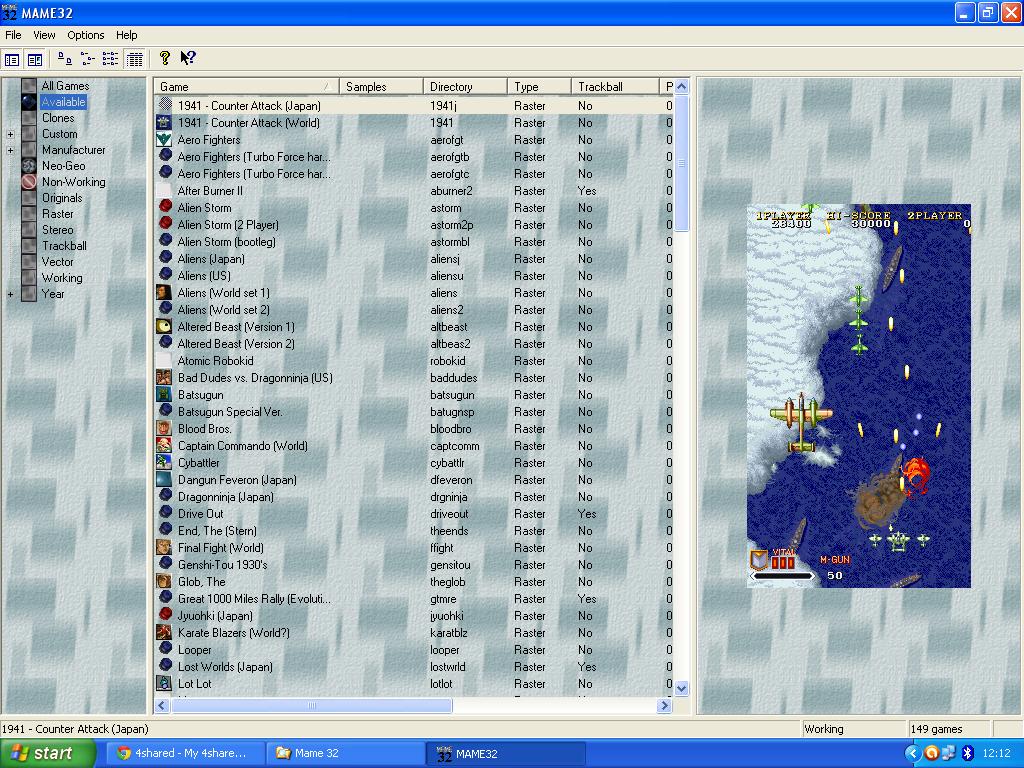Expand the Custom folder
Image resolution: width=1024 pixels, height=768 pixels.
pyautogui.click(x=10, y=135)
